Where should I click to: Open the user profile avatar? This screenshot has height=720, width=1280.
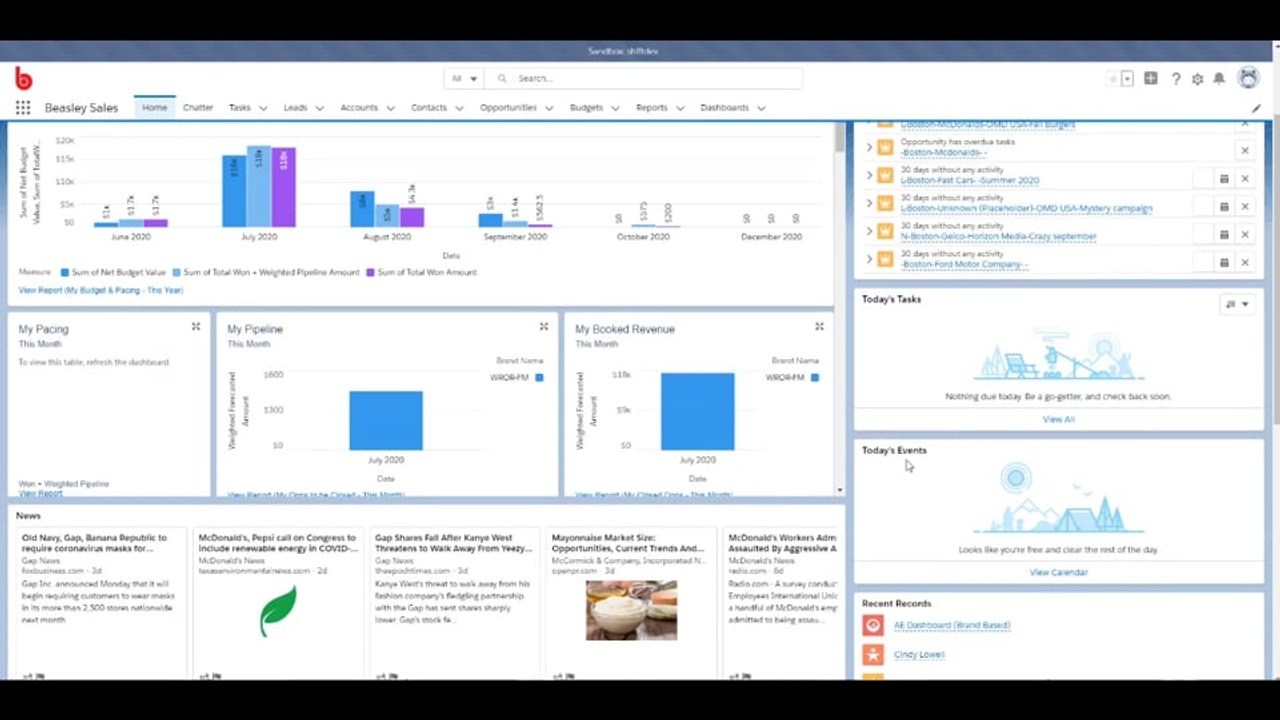1248,78
